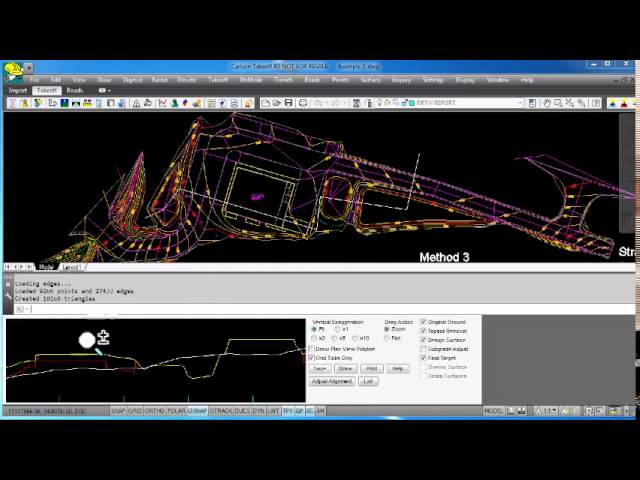The image size is (640, 480).
Task: Toggle SNAP in the status bar
Action: coord(118,411)
